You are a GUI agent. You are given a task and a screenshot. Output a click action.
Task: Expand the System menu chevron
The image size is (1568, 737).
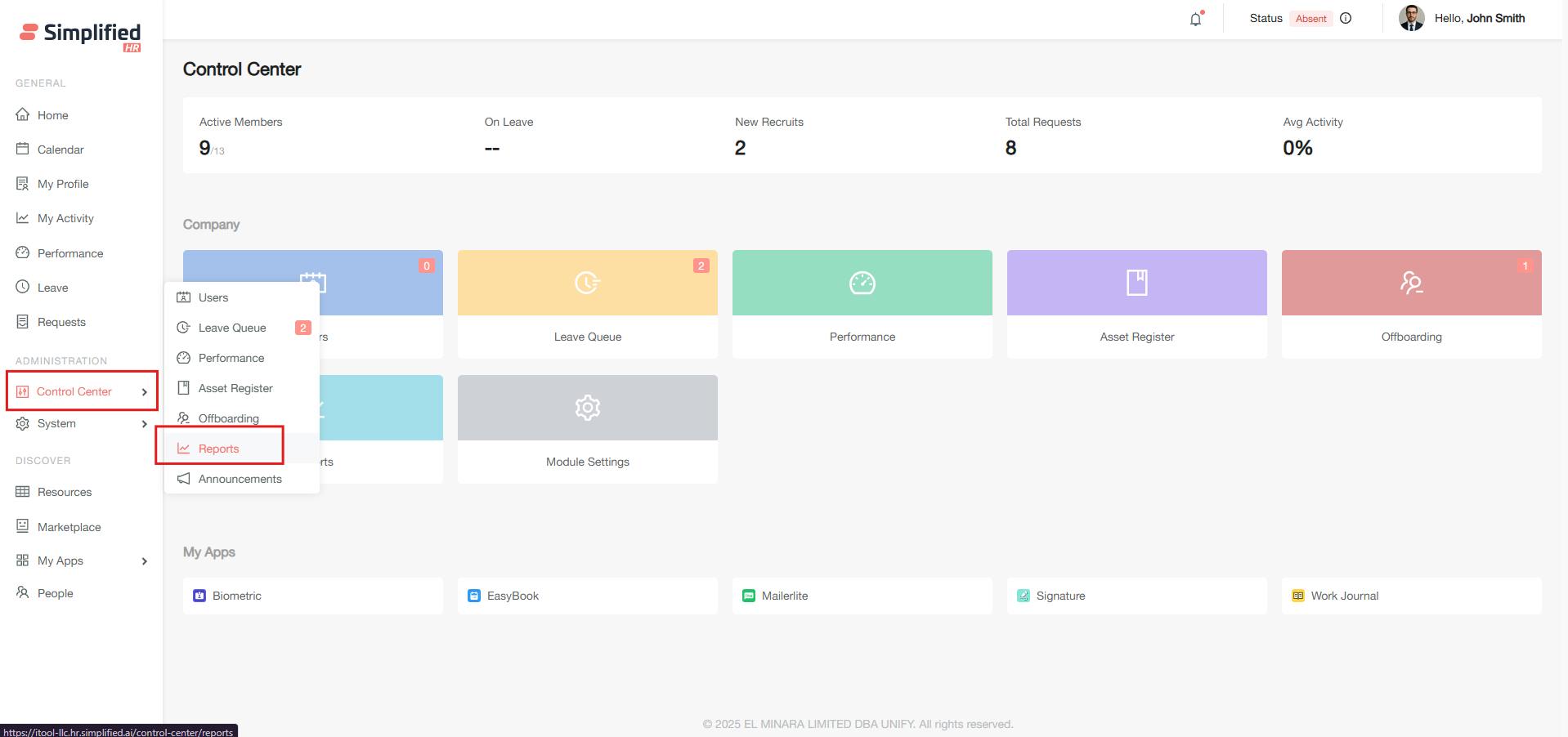145,424
